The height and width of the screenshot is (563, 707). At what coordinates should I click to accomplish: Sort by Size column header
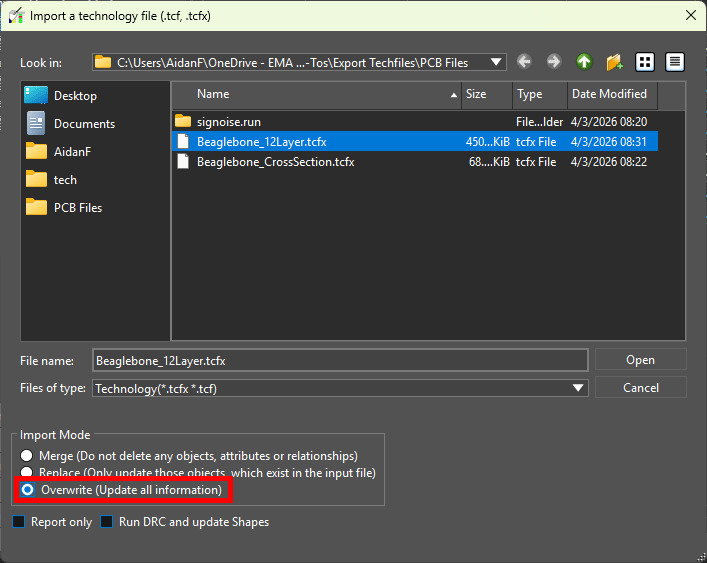tap(486, 94)
